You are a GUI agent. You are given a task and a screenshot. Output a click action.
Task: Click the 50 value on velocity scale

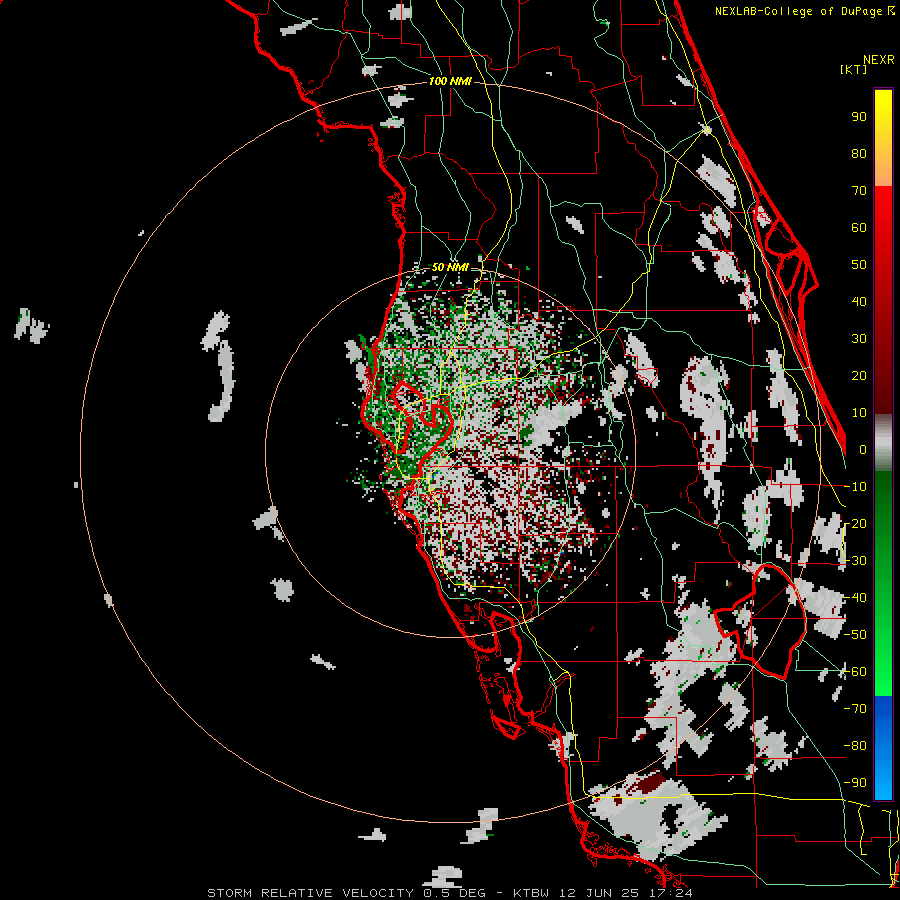tap(859, 265)
